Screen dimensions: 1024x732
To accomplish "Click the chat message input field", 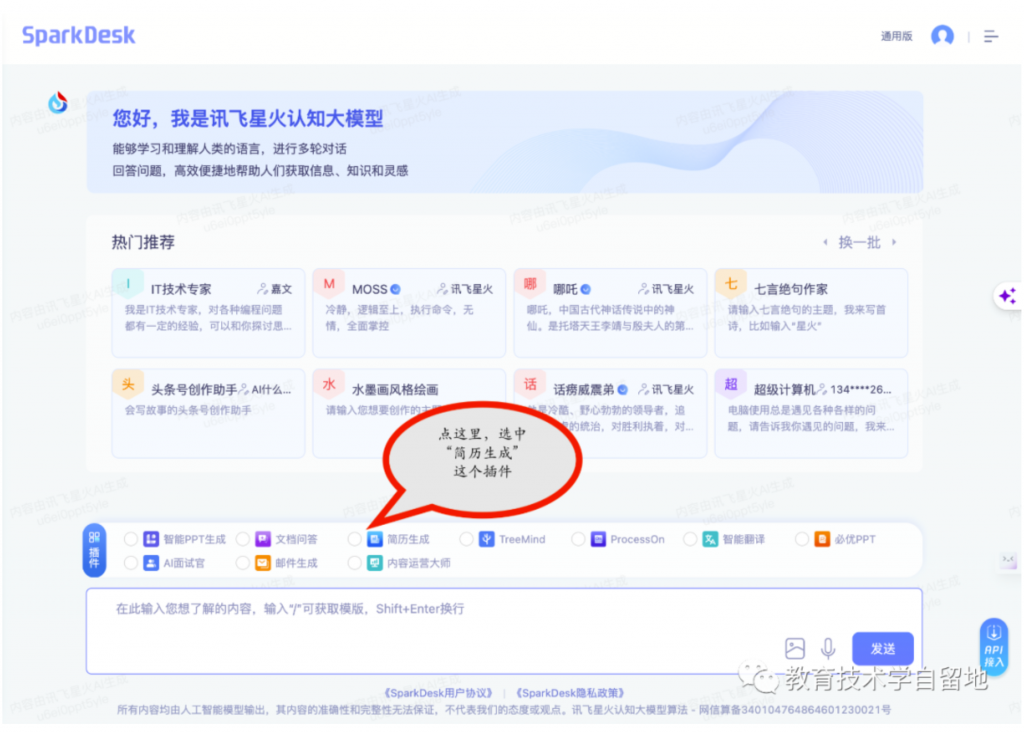I will pos(504,631).
